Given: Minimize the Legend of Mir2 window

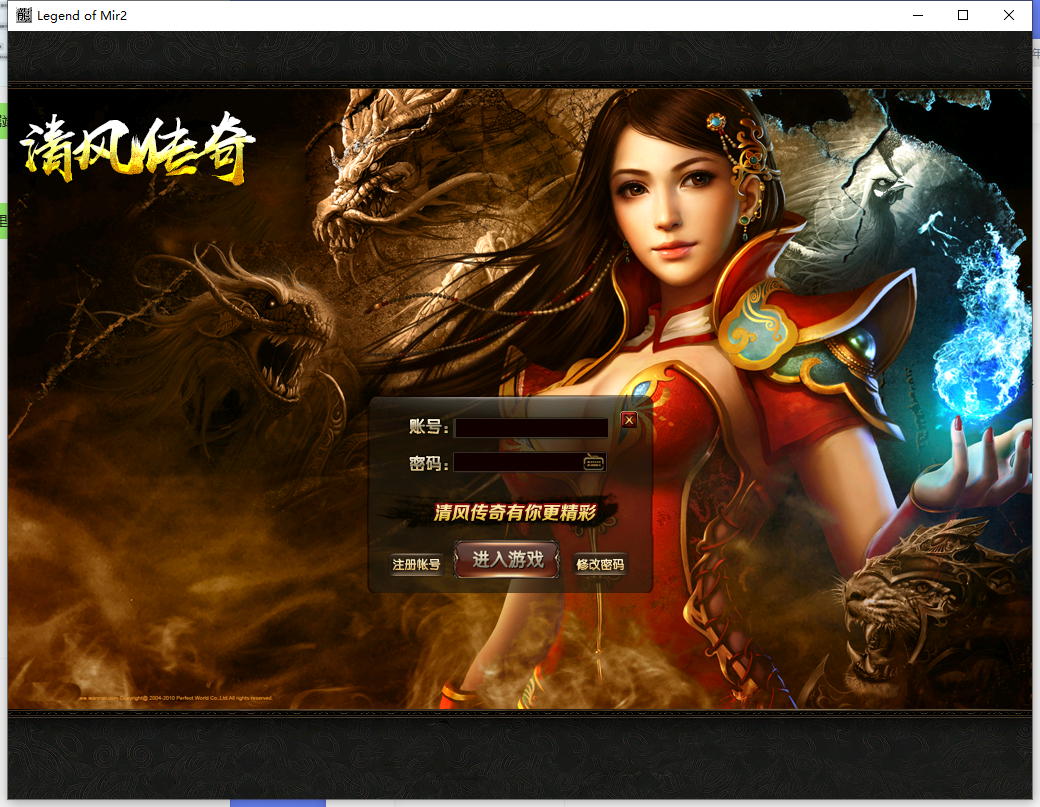Looking at the screenshot, I should tap(918, 15).
